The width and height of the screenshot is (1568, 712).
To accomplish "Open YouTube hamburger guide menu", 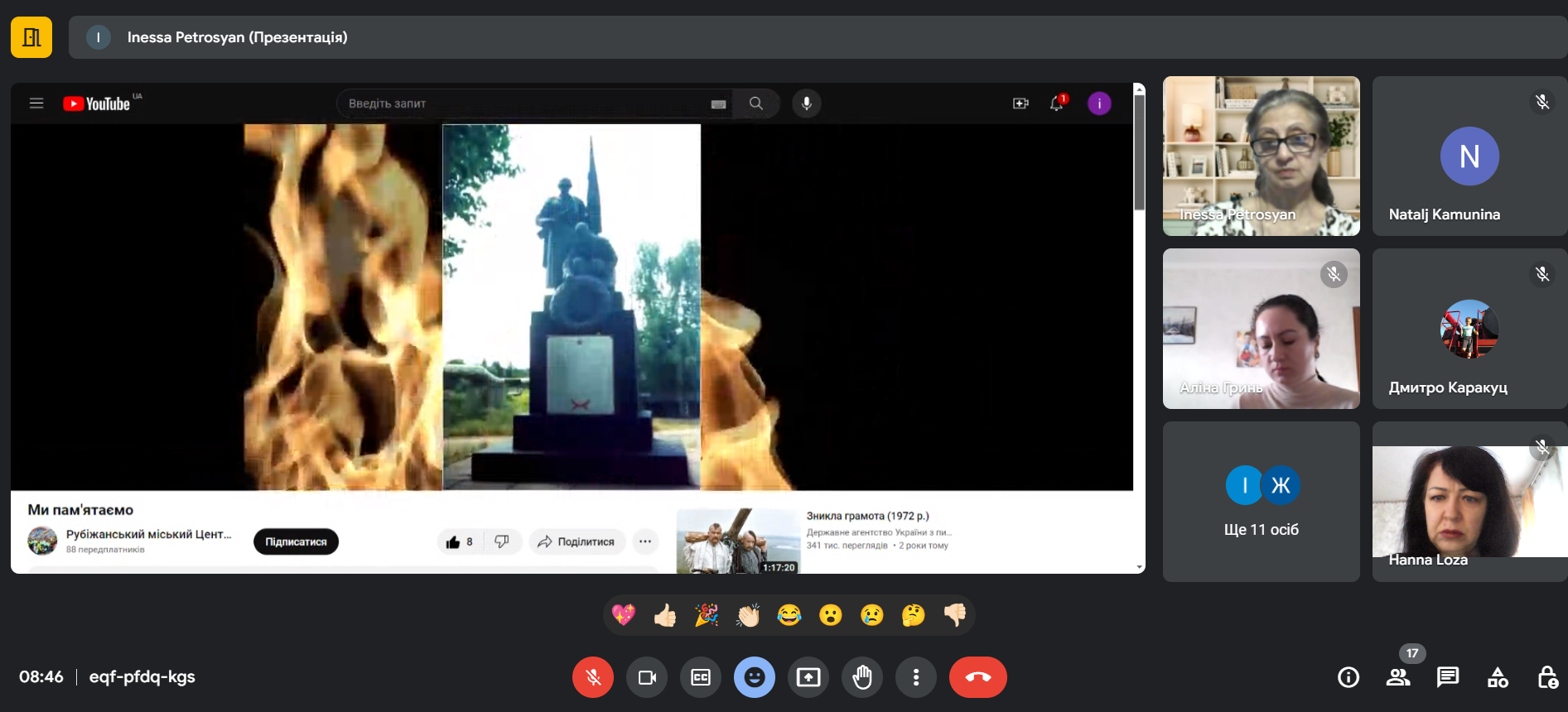I will pyautogui.click(x=36, y=103).
